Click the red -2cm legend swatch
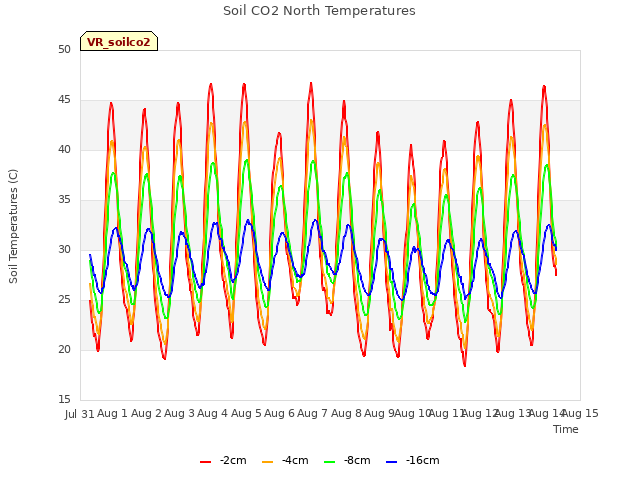Image resolution: width=640 pixels, height=480 pixels. point(205,462)
